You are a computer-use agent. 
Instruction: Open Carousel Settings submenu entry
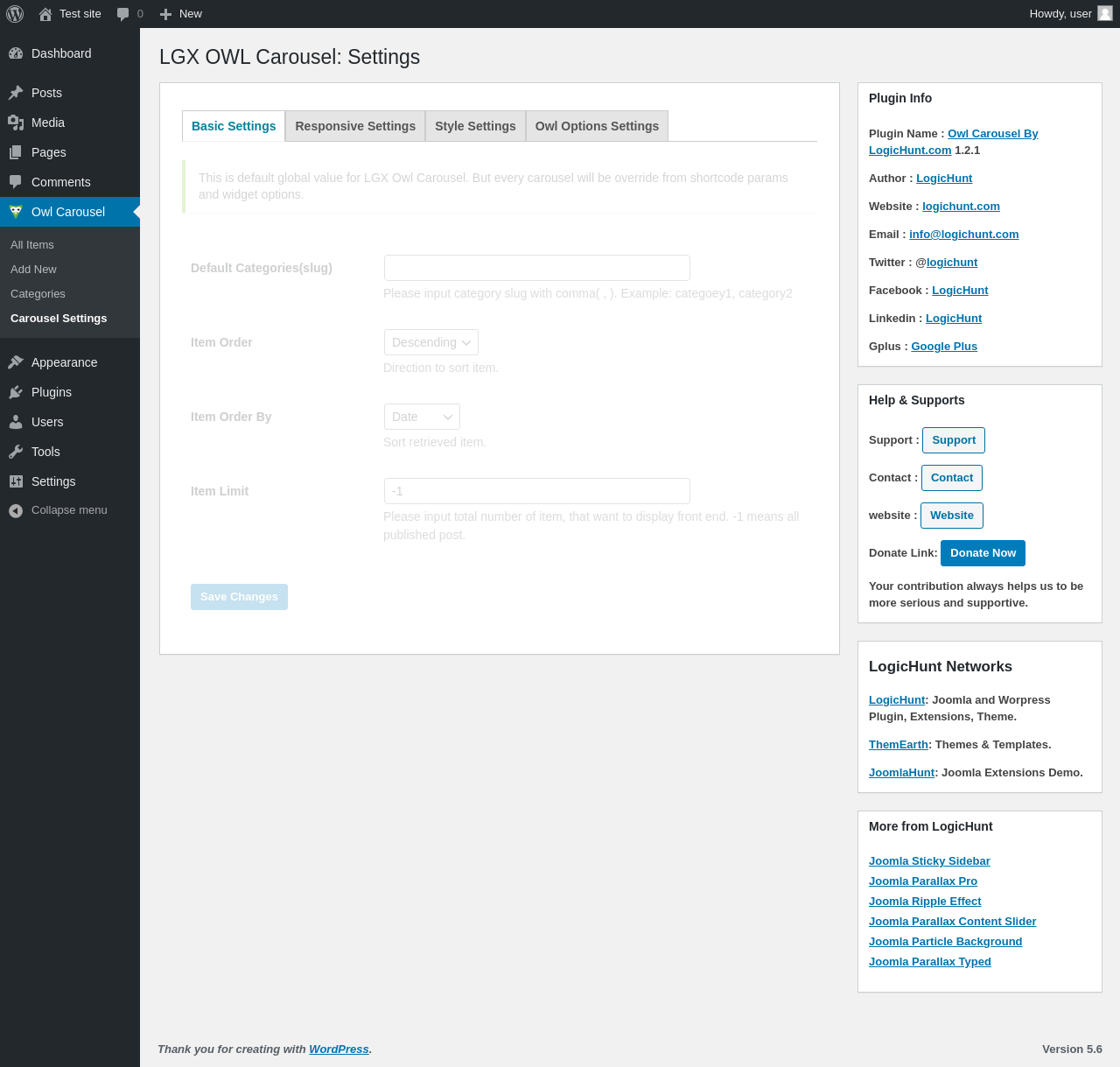[x=59, y=319]
